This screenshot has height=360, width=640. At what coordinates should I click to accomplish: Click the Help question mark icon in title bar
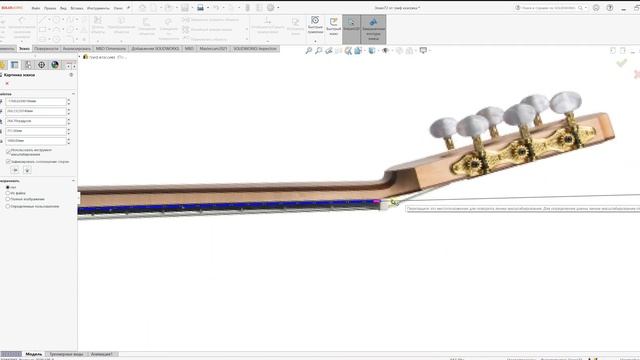pos(610,8)
